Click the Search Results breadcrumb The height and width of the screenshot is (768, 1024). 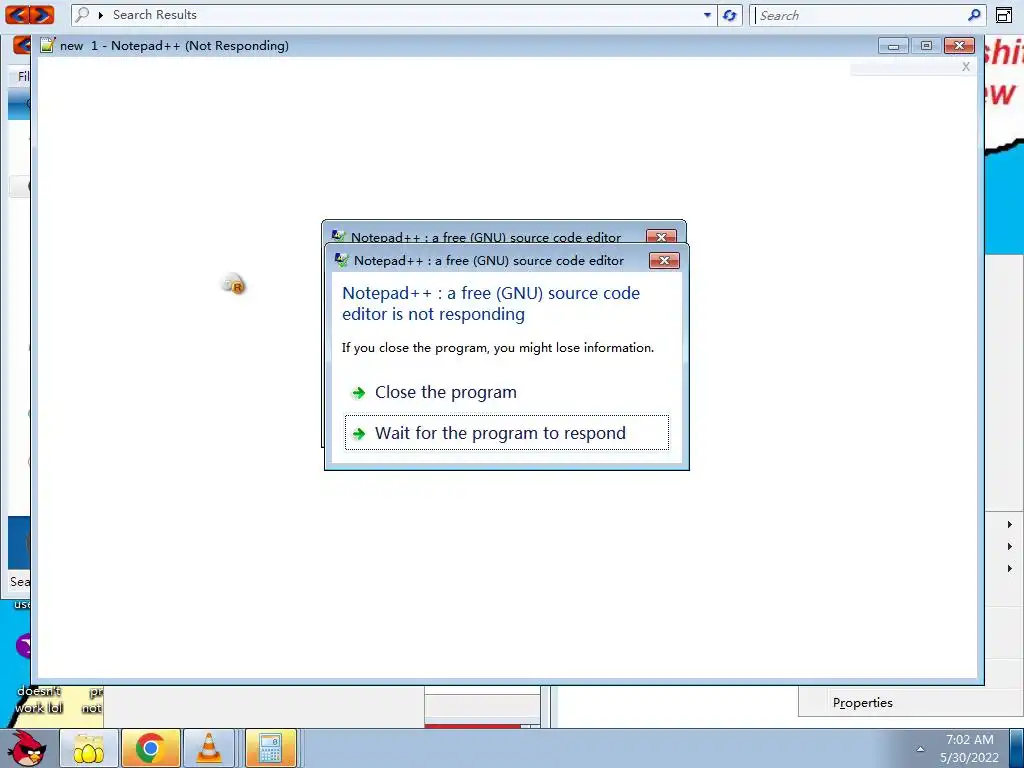pos(154,14)
